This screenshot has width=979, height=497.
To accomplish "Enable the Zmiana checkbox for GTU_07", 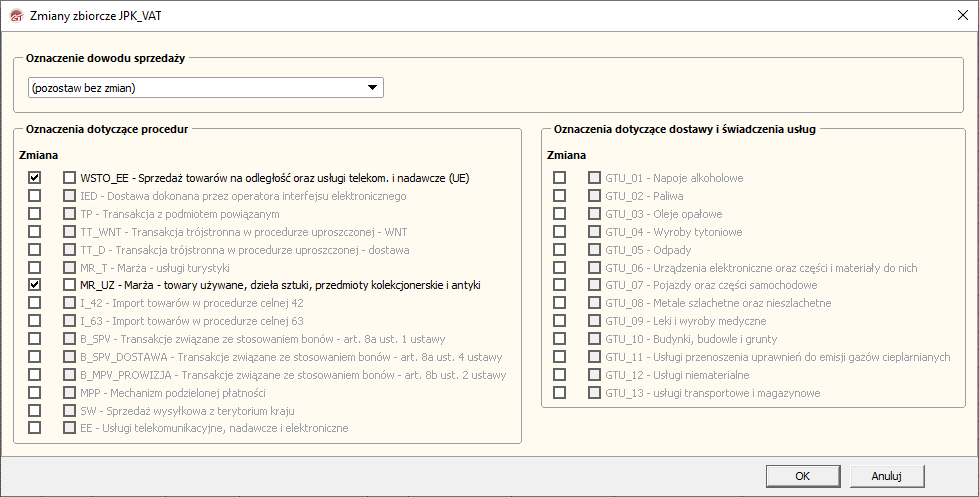I will 560,285.
